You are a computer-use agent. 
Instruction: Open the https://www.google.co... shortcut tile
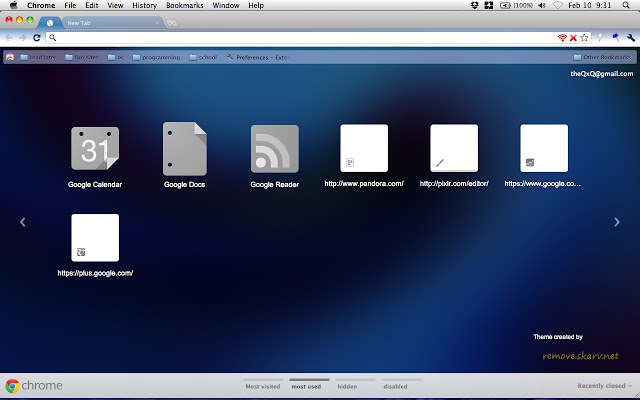tap(544, 148)
